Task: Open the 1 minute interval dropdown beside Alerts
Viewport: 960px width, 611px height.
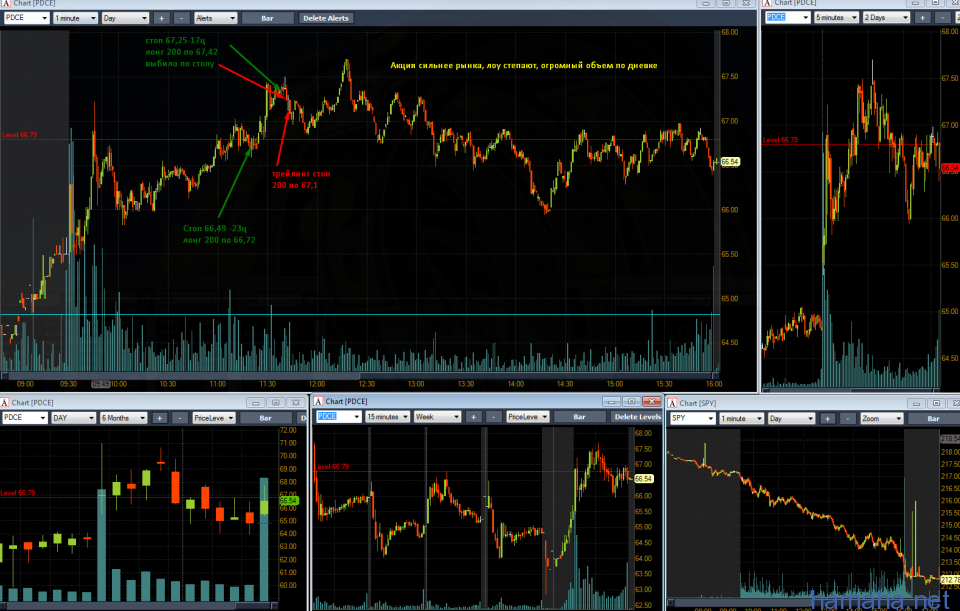Action: pos(75,18)
